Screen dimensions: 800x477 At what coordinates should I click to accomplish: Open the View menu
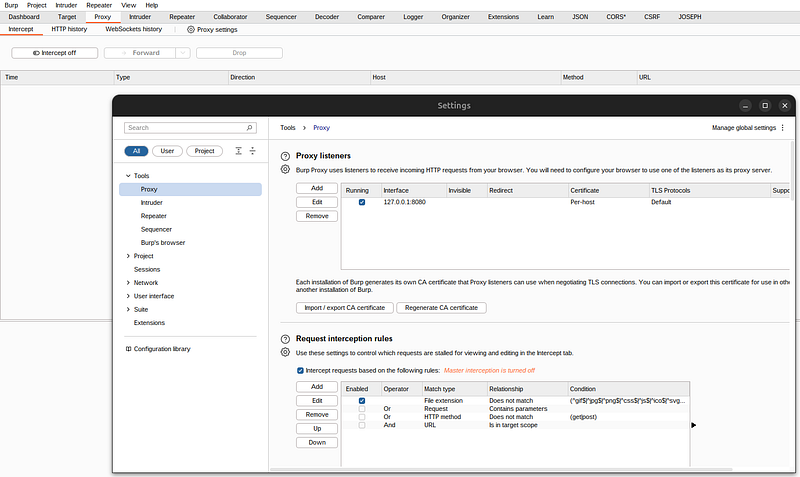(129, 5)
